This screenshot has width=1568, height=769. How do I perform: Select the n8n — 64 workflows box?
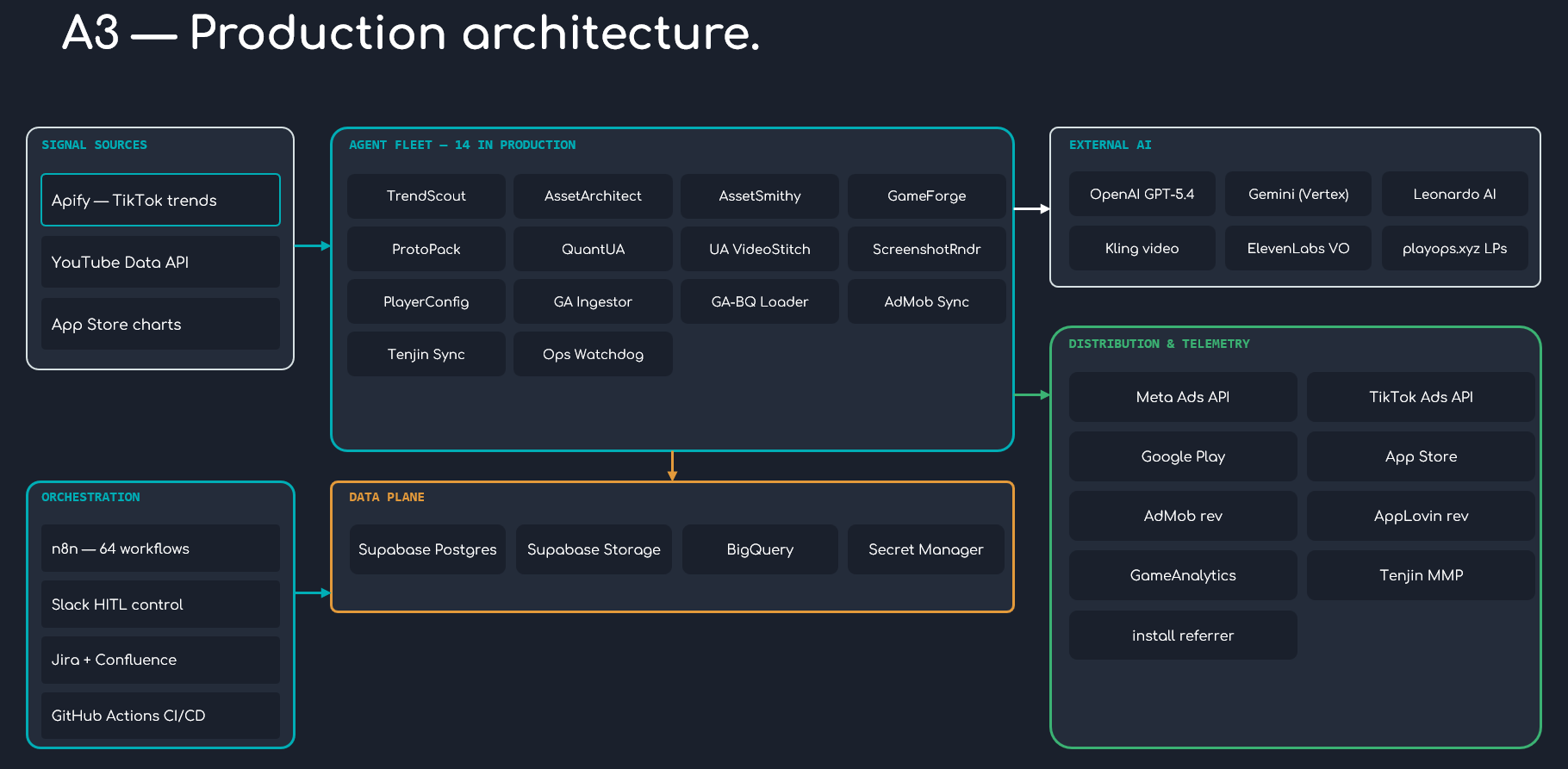click(160, 549)
